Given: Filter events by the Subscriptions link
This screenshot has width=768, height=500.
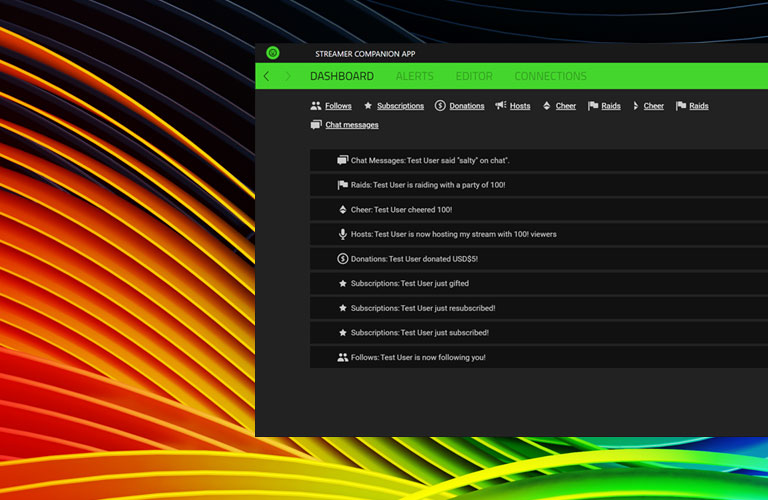Looking at the screenshot, I should pos(400,106).
